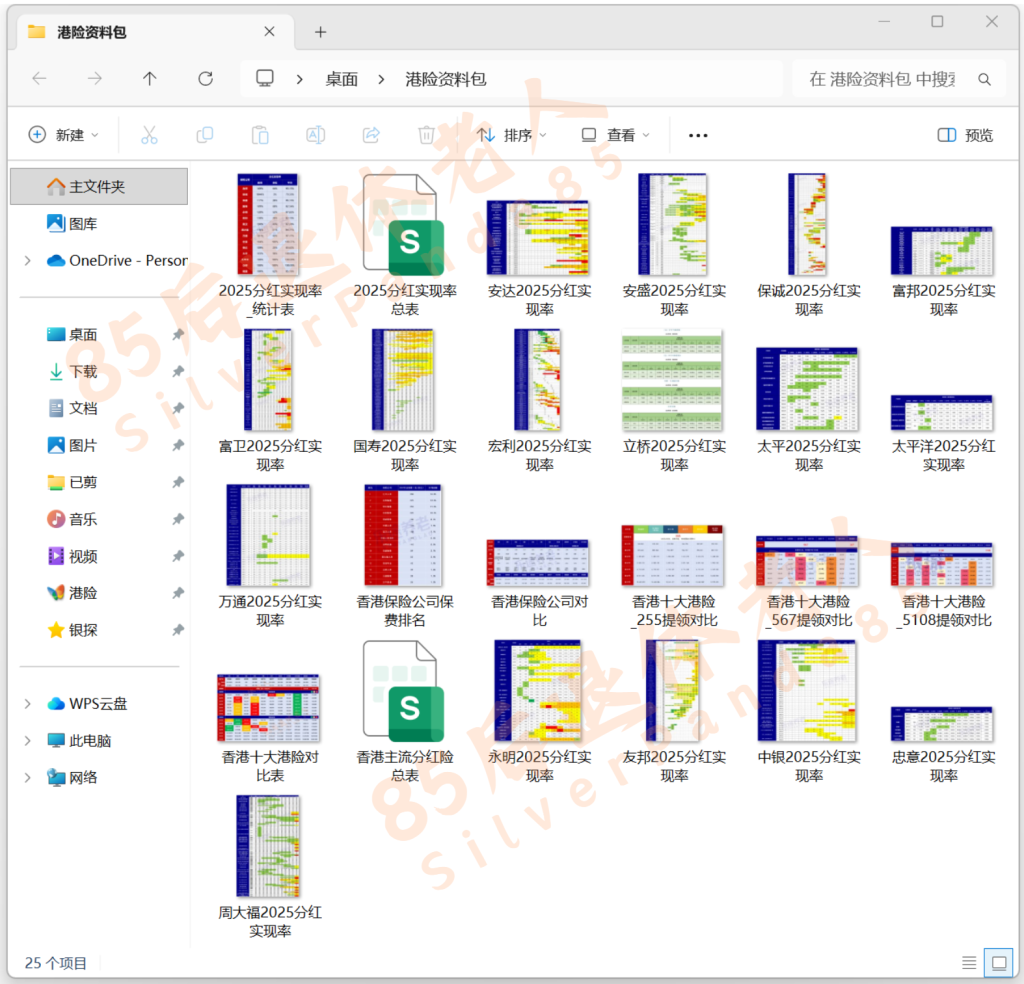Unpin 港险 using its pin icon
Image resolution: width=1024 pixels, height=984 pixels.
(178, 593)
